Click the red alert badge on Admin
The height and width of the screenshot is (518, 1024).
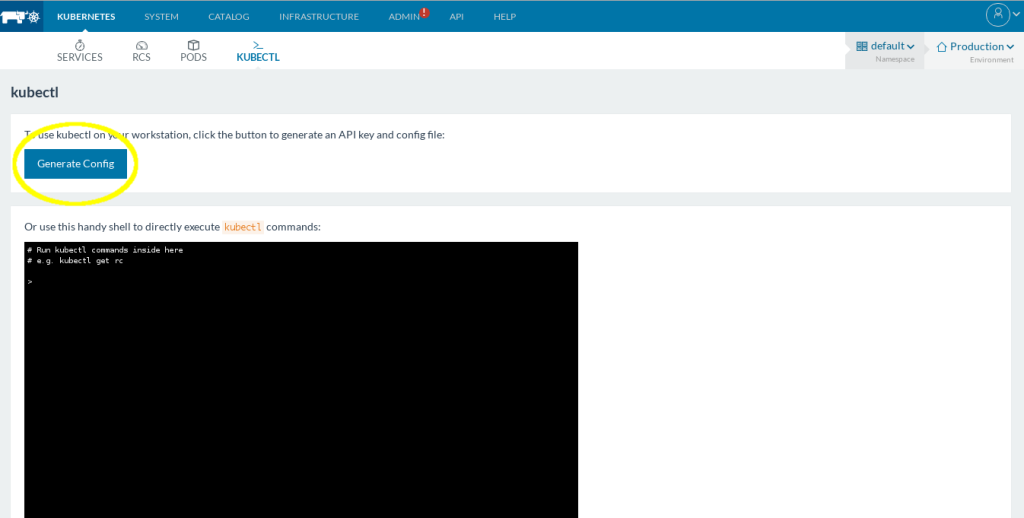pos(424,12)
